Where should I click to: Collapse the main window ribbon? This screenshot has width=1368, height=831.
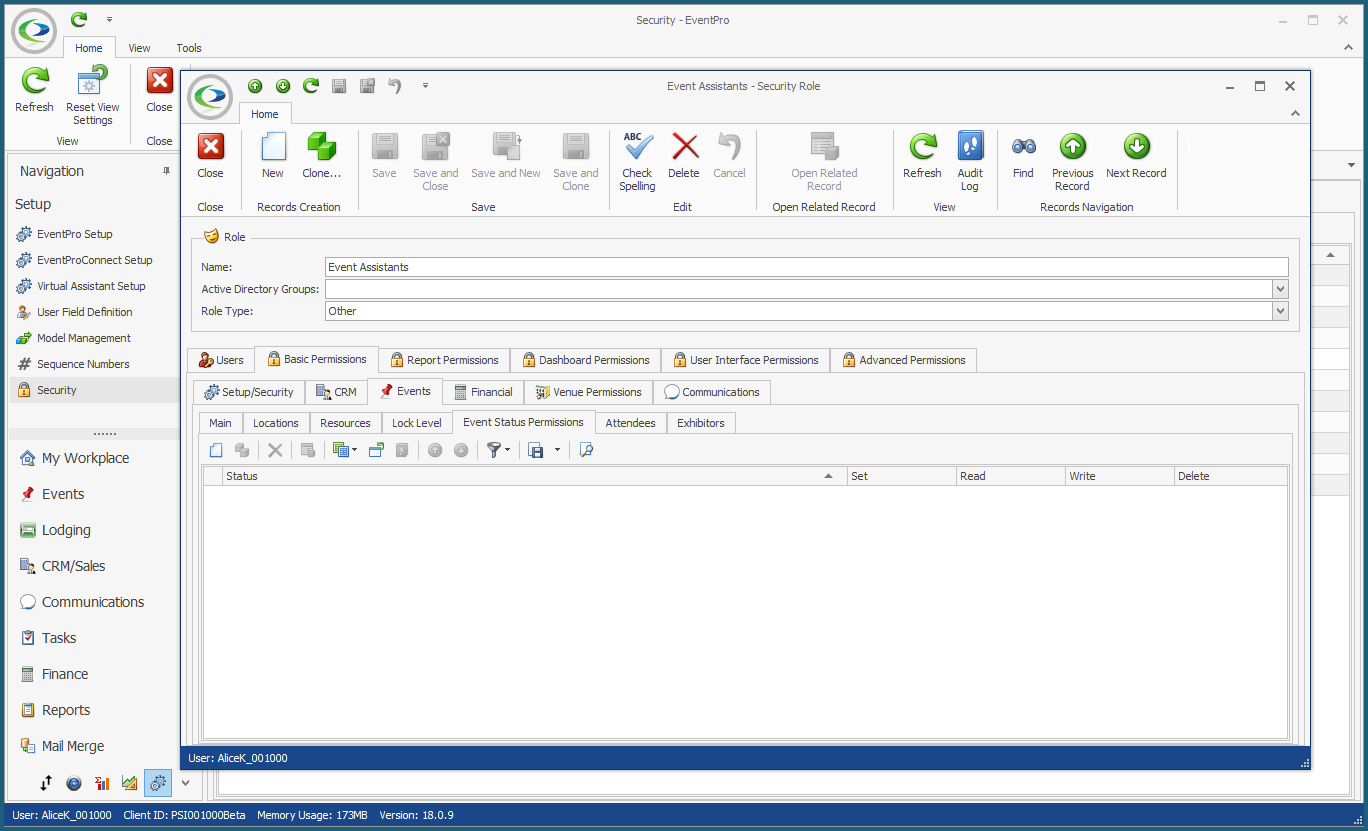tap(1347, 47)
